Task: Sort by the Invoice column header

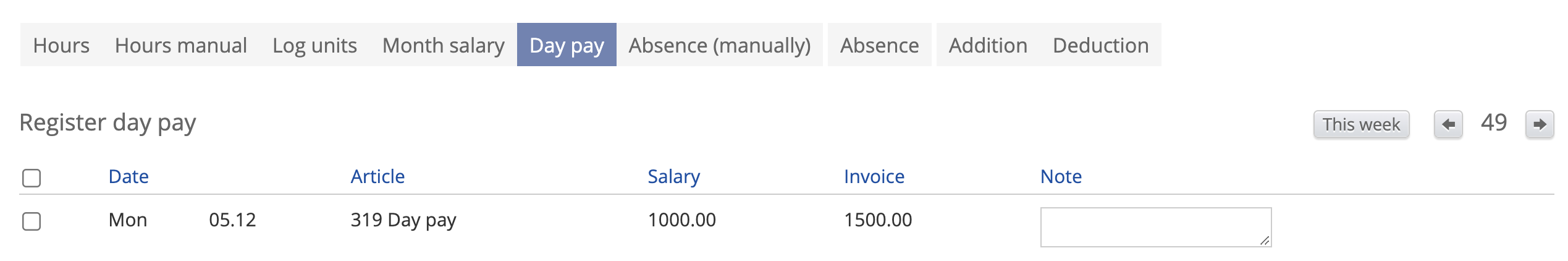Action: coord(874,177)
